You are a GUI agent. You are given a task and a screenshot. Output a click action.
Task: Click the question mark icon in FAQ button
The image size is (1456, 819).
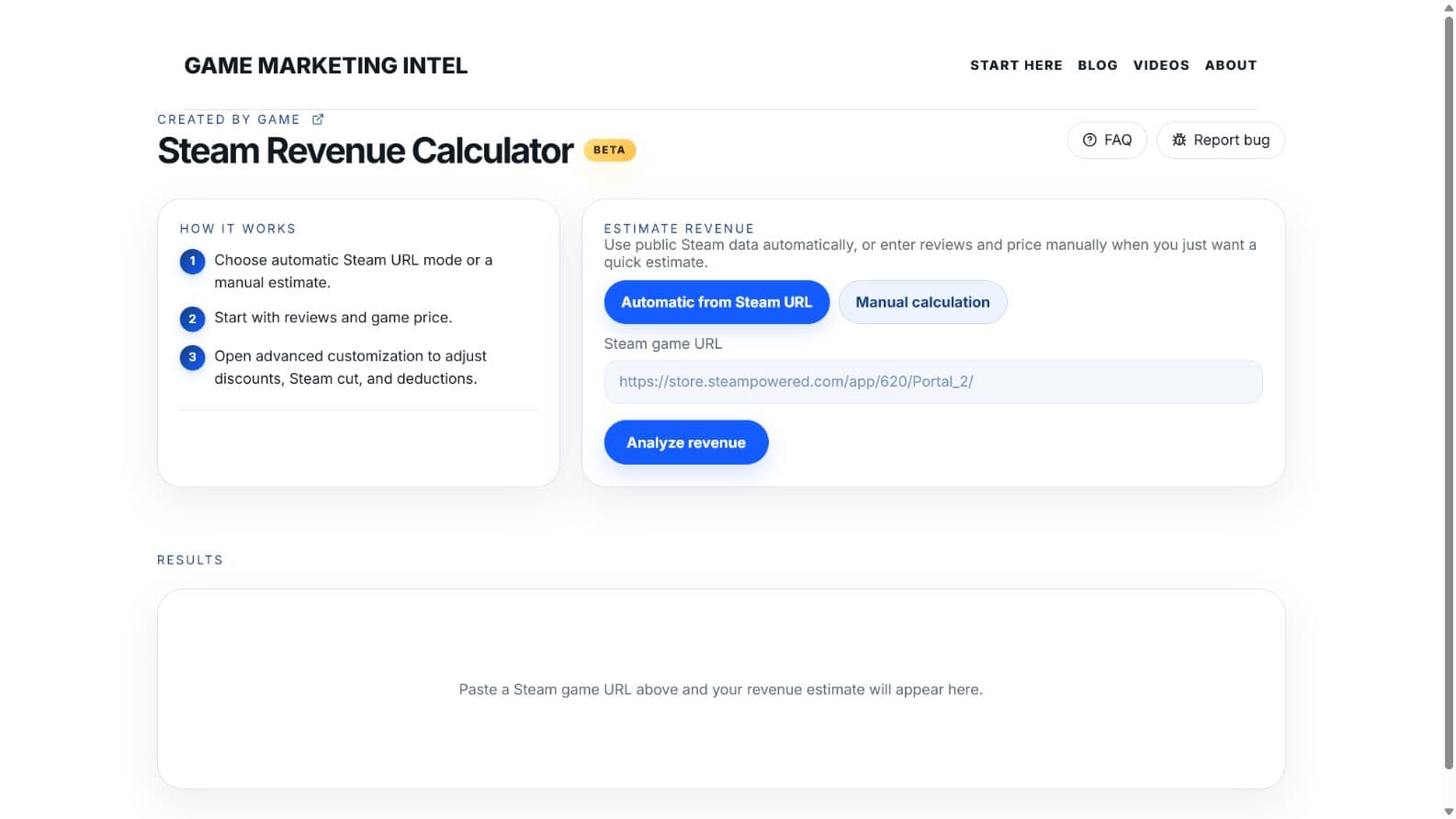click(x=1089, y=140)
